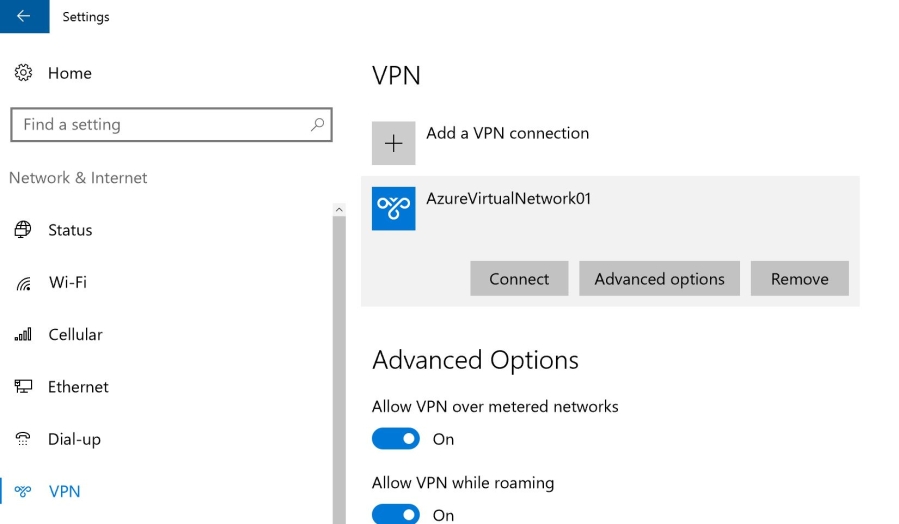This screenshot has width=899, height=524.
Task: Click the Dial-up icon in sidebar
Action: pos(22,439)
